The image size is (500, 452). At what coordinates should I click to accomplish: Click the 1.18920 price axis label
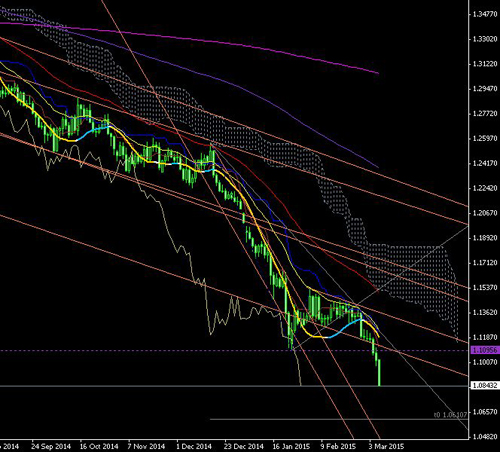tap(485, 238)
